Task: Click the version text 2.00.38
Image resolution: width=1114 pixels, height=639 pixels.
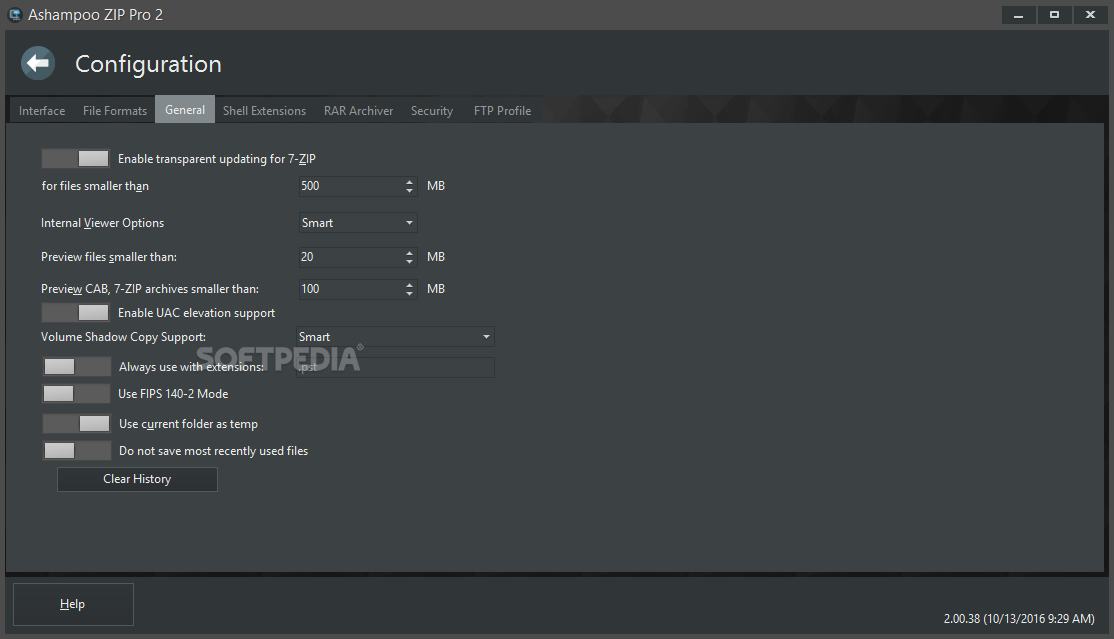Action: (1019, 619)
